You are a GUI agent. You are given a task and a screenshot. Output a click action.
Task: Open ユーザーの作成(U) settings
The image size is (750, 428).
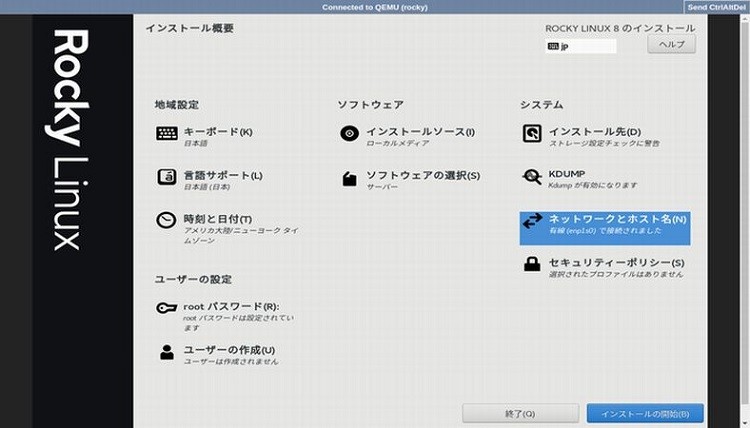click(229, 350)
